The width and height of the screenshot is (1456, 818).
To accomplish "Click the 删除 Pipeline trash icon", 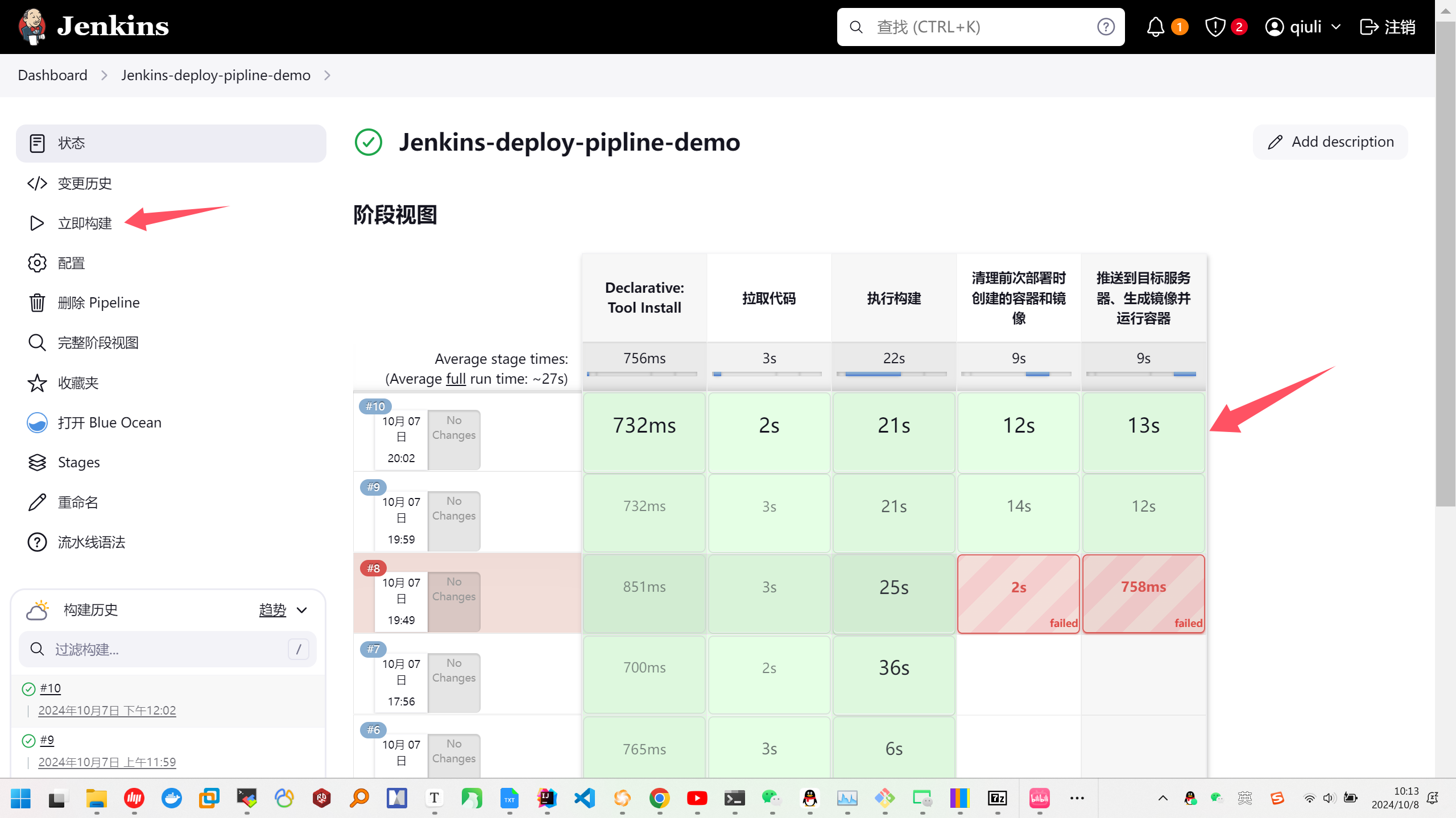I will 37,303.
